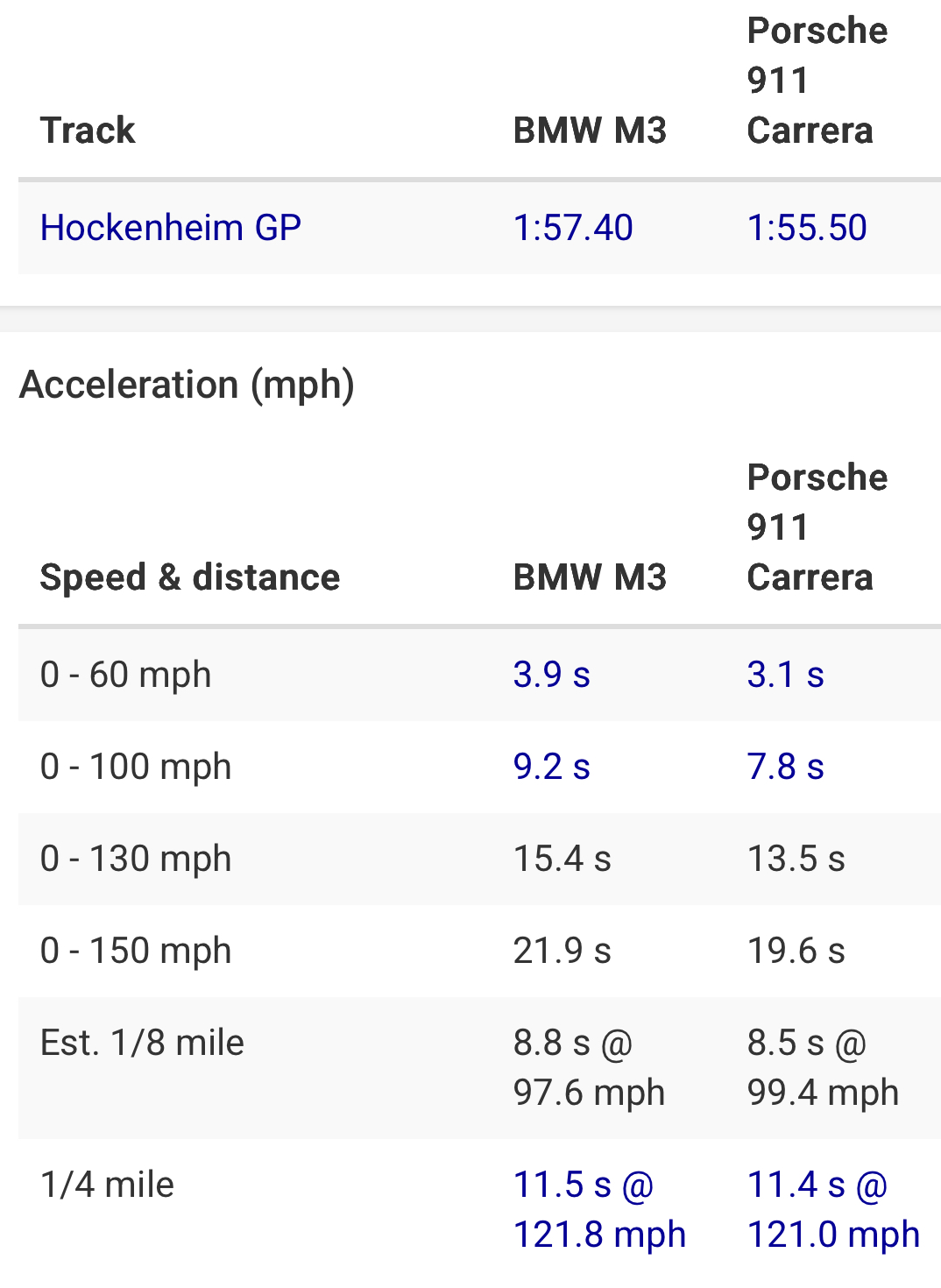Open BMW M3 0-100 mph time 9.2 s
The height and width of the screenshot is (1288, 941).
click(552, 767)
